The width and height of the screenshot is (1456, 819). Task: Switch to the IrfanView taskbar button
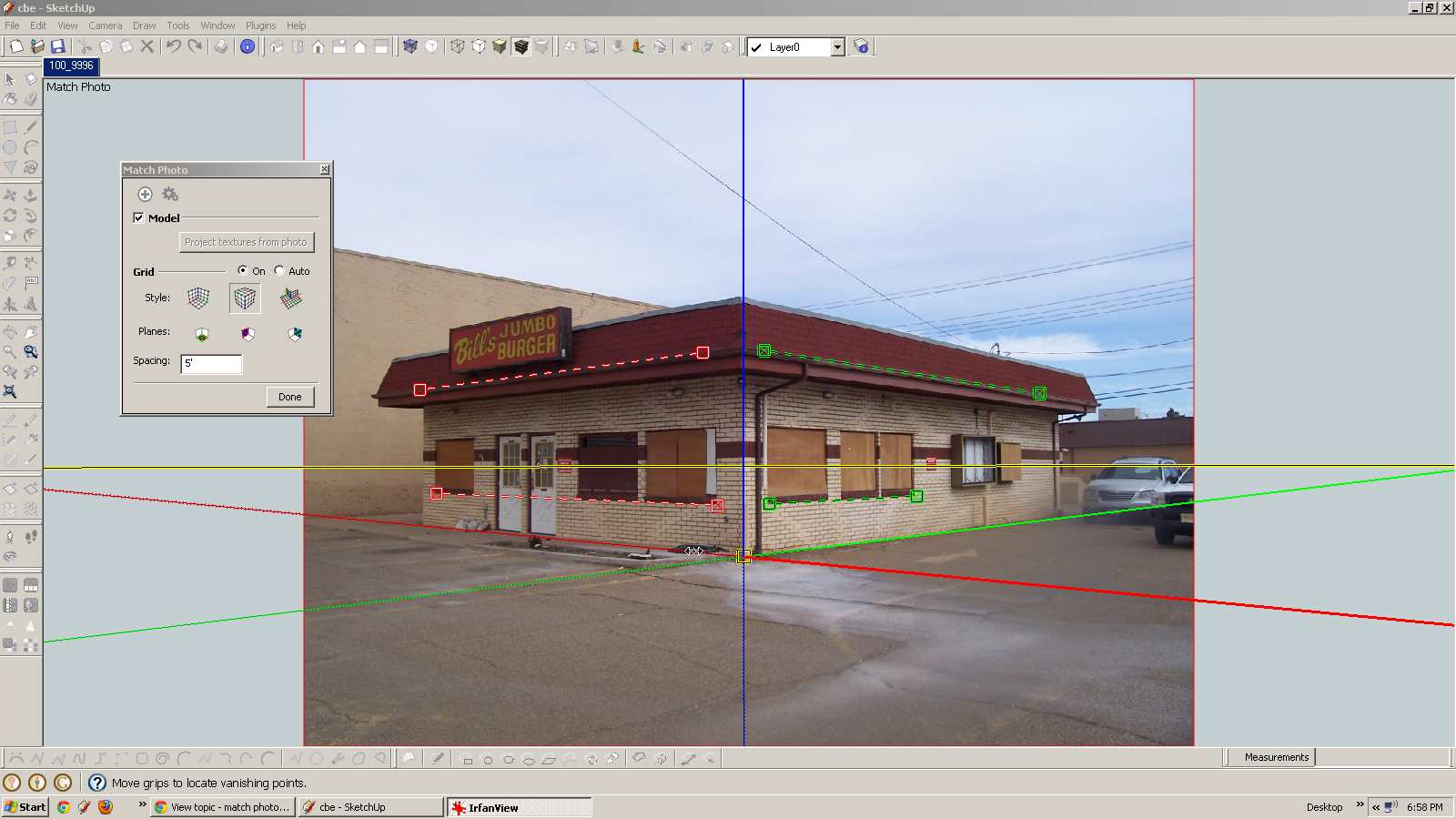click(x=519, y=807)
